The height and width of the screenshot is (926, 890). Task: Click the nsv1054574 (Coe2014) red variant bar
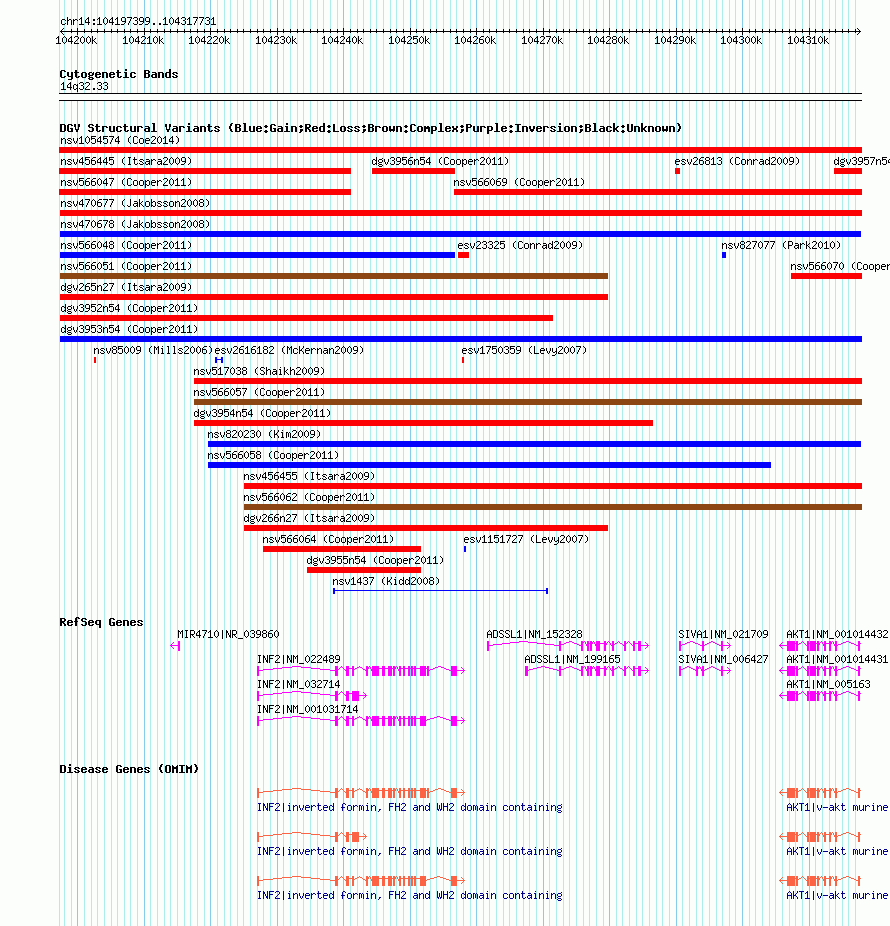pos(461,150)
